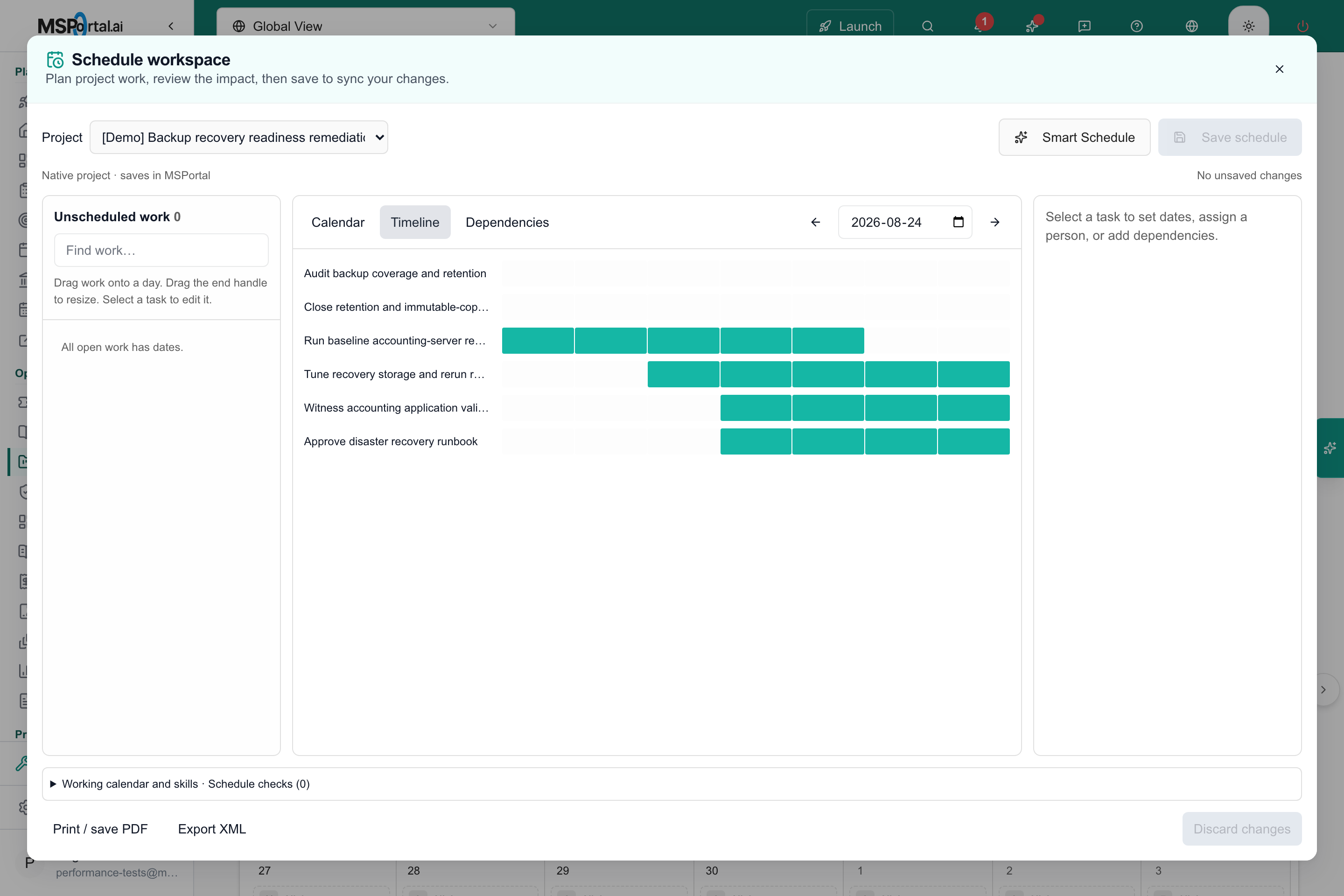Click the Schedule workspace calendar-clock icon
Viewport: 1344px width, 896px height.
click(x=56, y=59)
